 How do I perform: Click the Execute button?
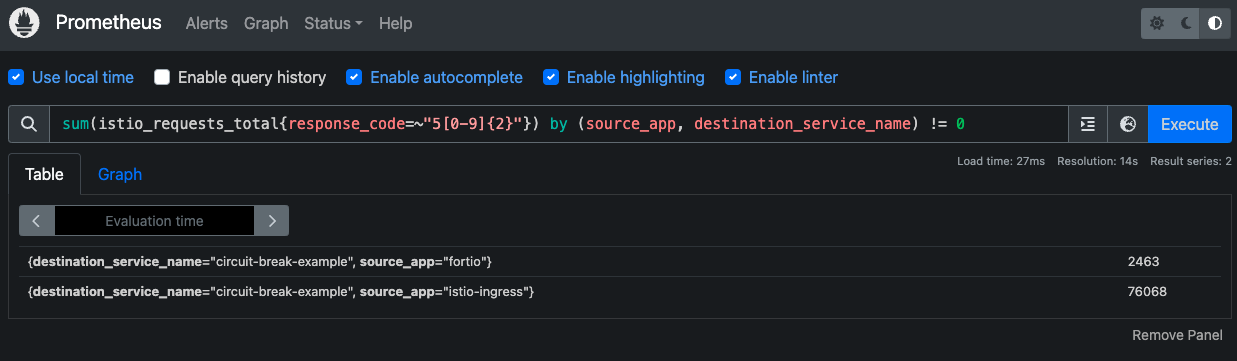pyautogui.click(x=1189, y=124)
